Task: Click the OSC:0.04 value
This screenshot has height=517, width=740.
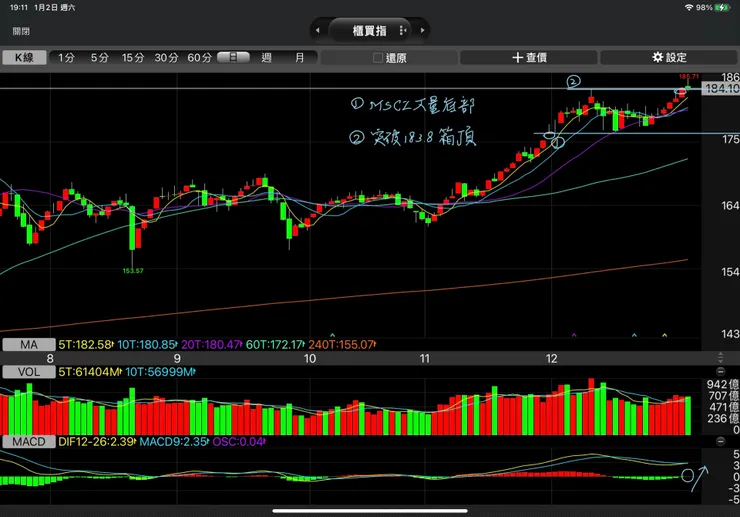Action: (239, 442)
